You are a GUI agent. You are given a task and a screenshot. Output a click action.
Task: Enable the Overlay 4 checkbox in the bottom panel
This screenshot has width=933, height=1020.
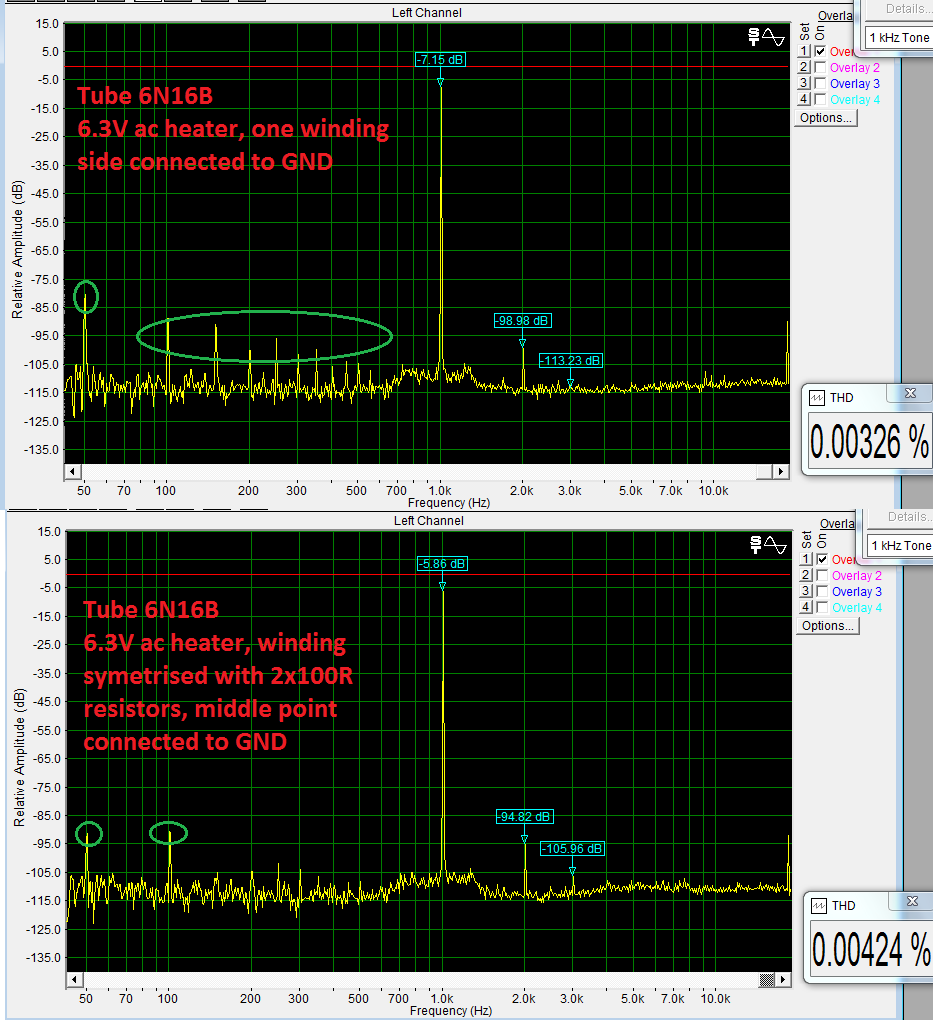coord(822,607)
